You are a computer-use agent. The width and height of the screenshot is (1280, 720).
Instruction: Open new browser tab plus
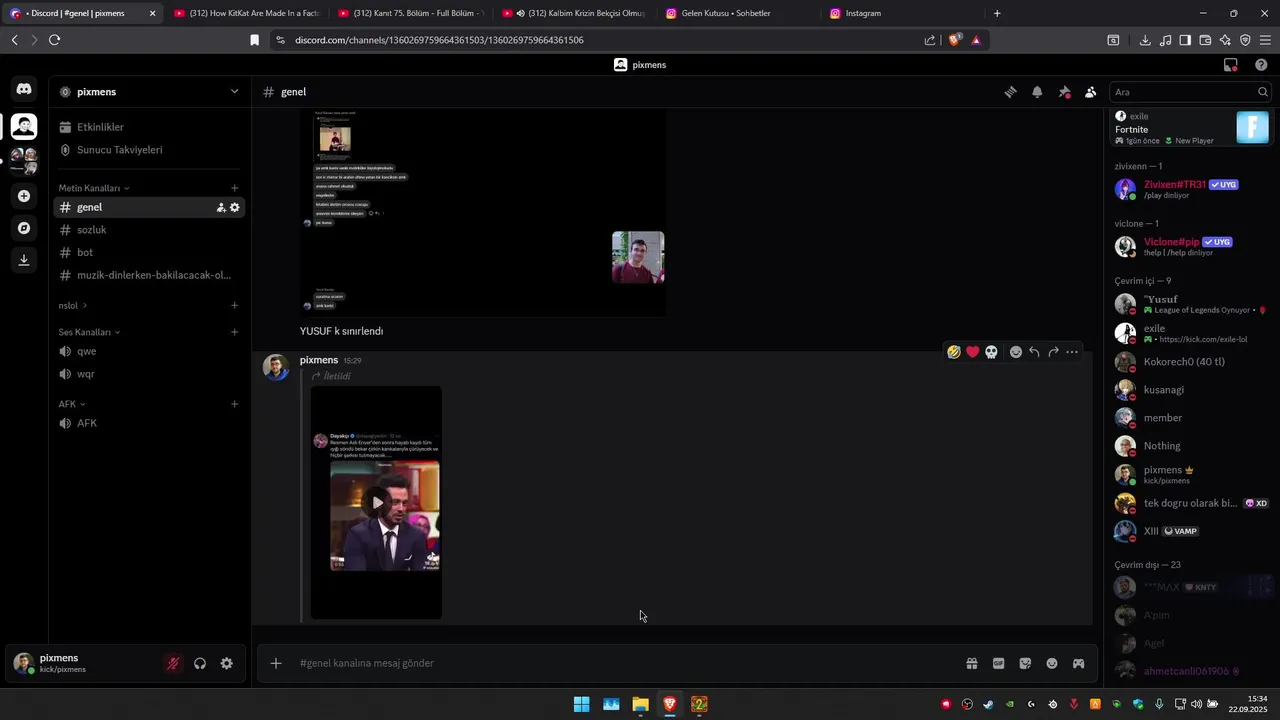997,13
